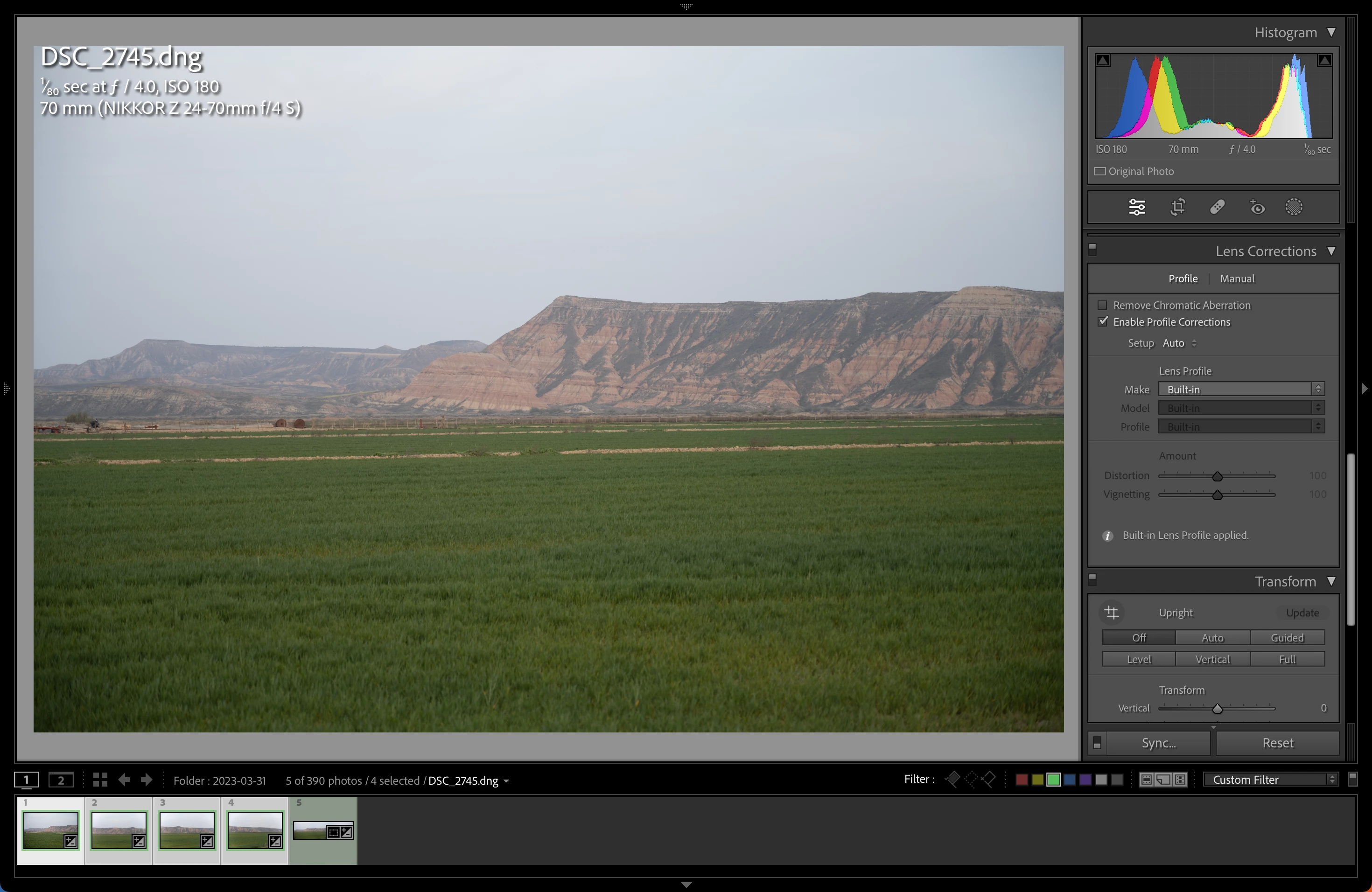The image size is (1372, 892).
Task: Activate the Guided Upright tool icon
Action: [x=1112, y=612]
